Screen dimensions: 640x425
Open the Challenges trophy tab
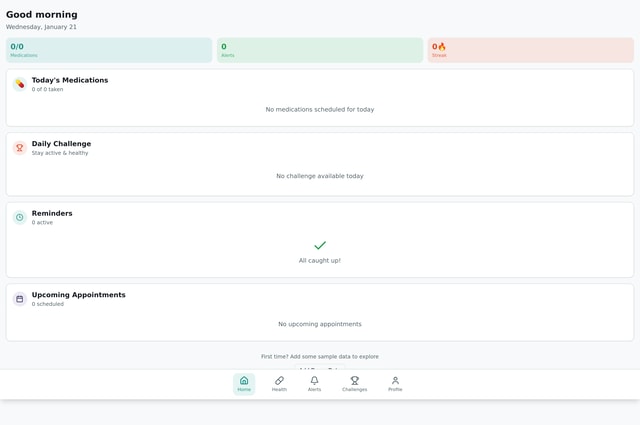tap(354, 384)
